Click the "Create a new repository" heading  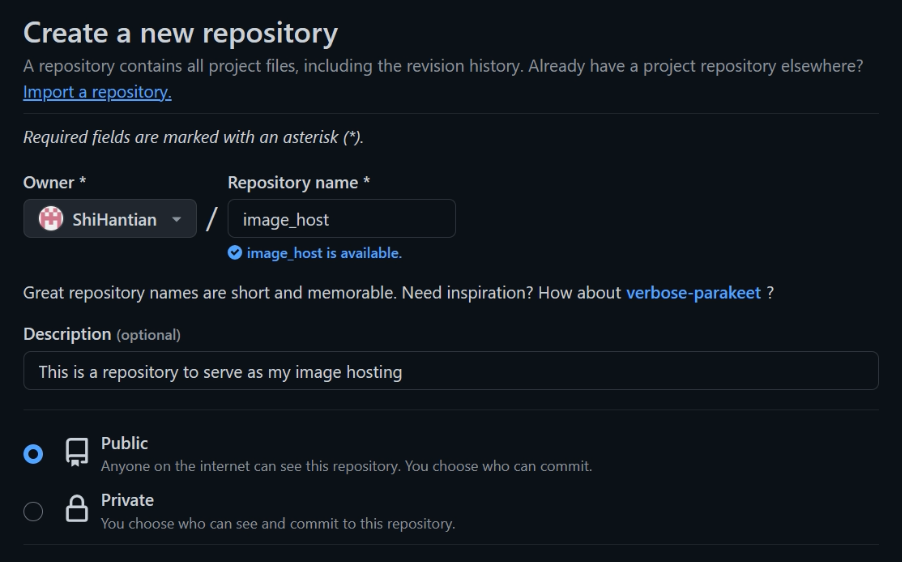180,33
